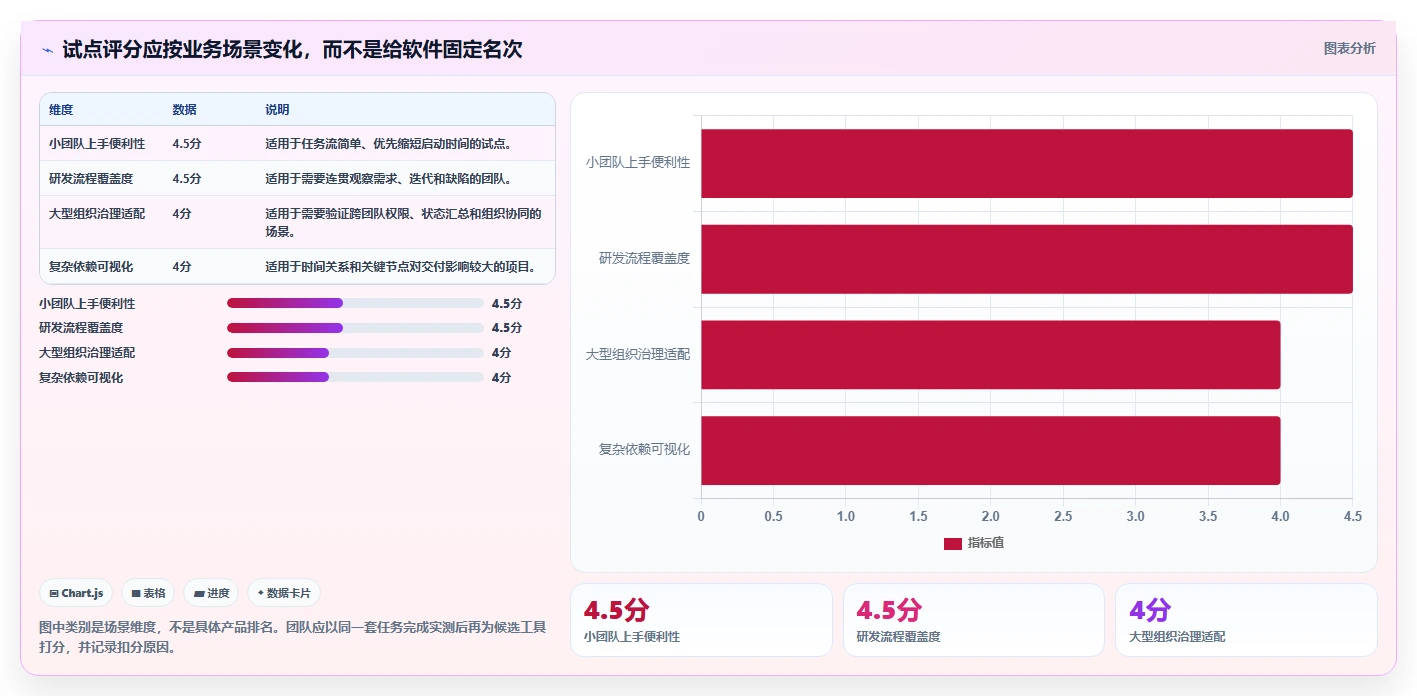This screenshot has height=696, width=1417.
Task: Click the 数据 table column header
Action: coord(184,110)
